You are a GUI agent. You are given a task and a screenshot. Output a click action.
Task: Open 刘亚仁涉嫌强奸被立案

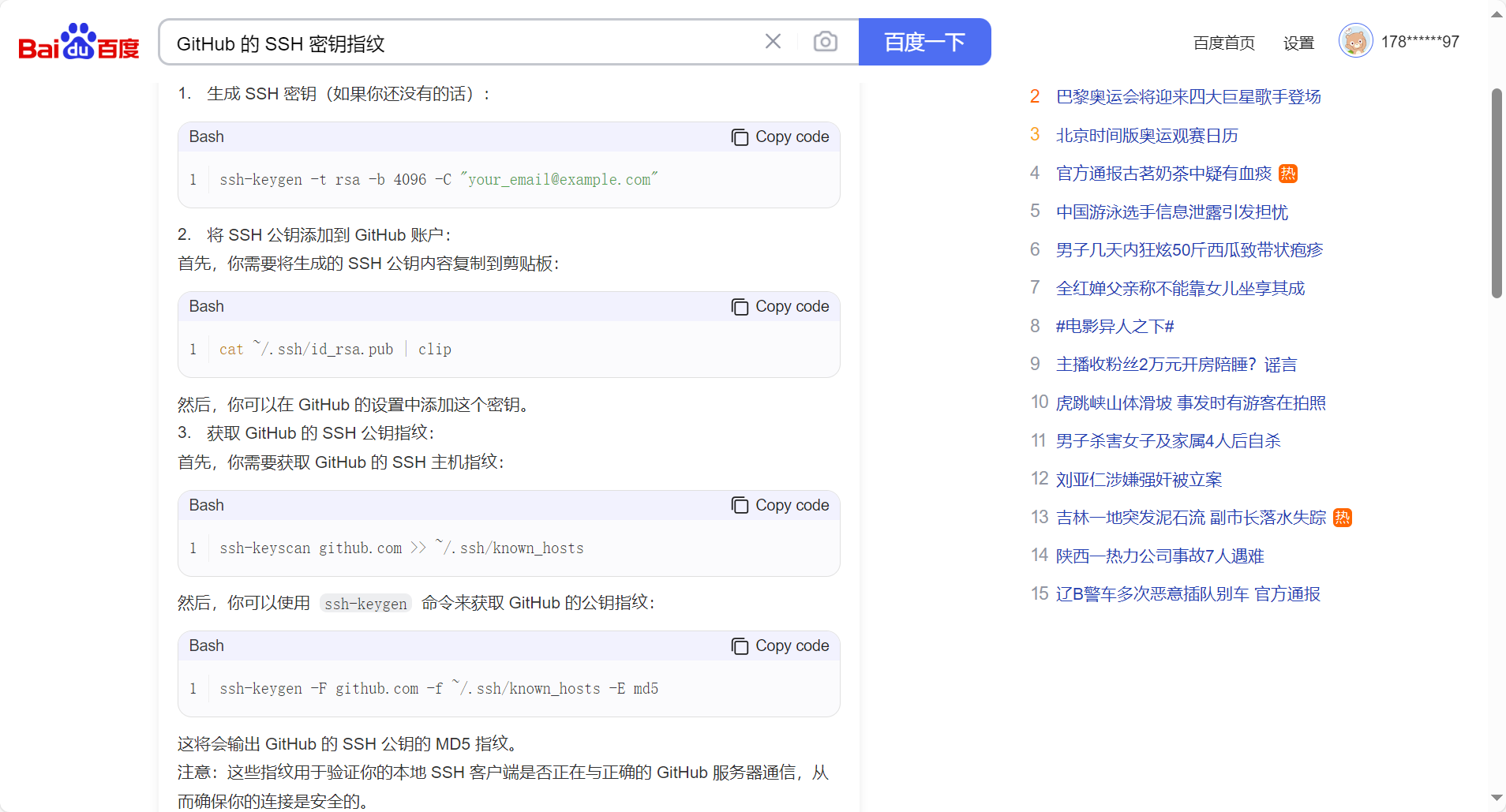point(1138,480)
